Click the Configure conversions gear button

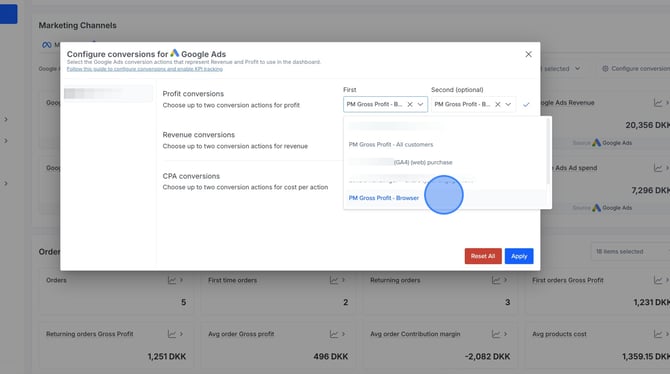636,69
